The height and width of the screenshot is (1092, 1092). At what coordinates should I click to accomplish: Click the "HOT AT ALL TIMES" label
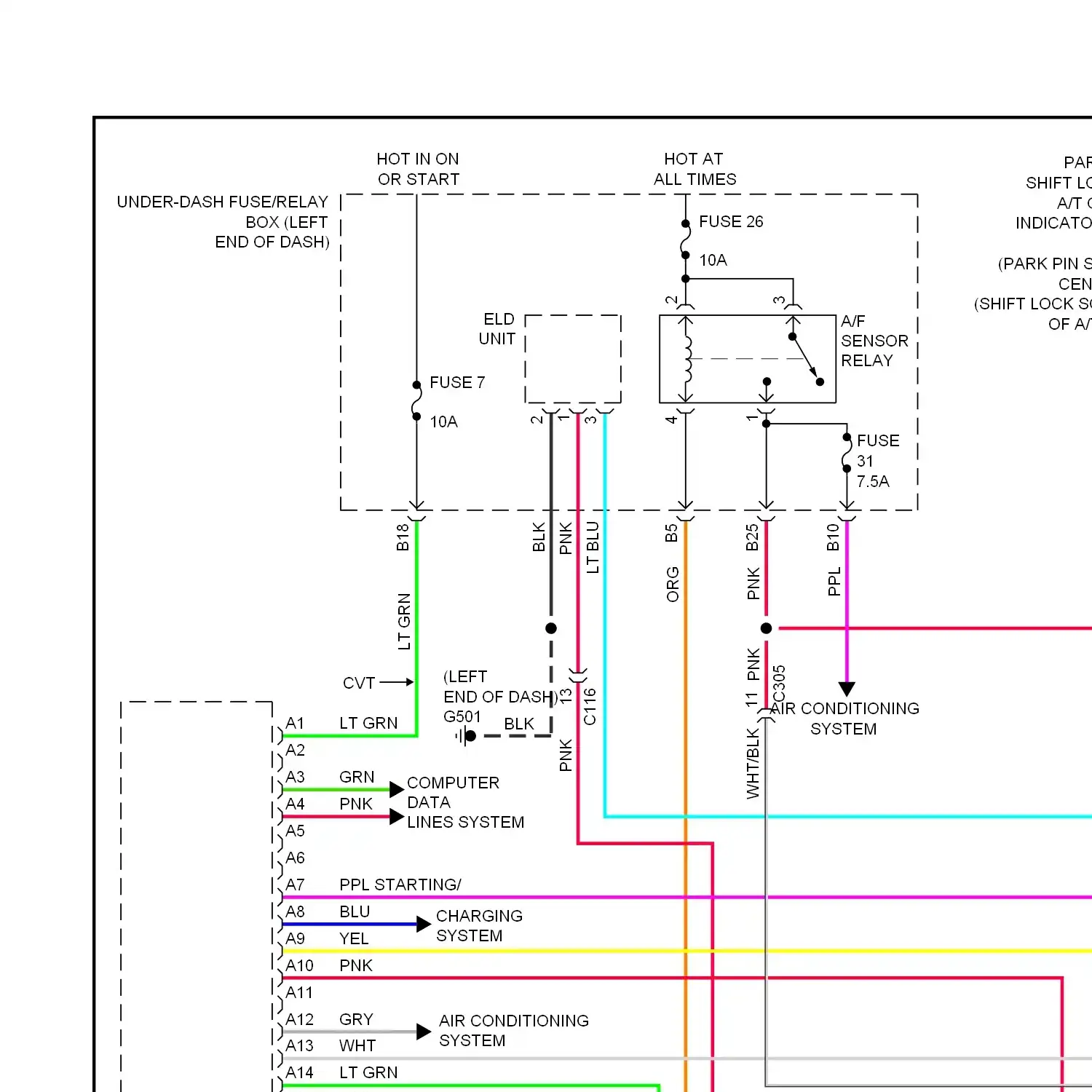click(695, 169)
